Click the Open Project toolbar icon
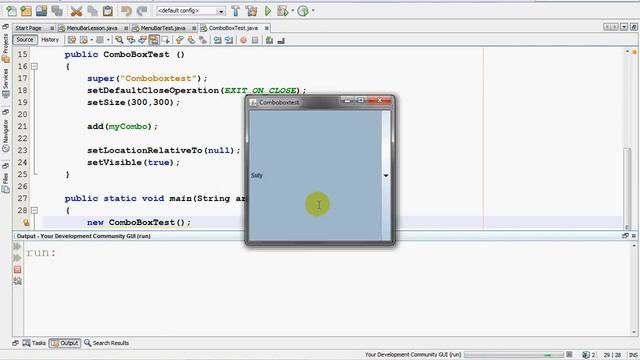Image resolution: width=640 pixels, height=360 pixels. (41, 11)
